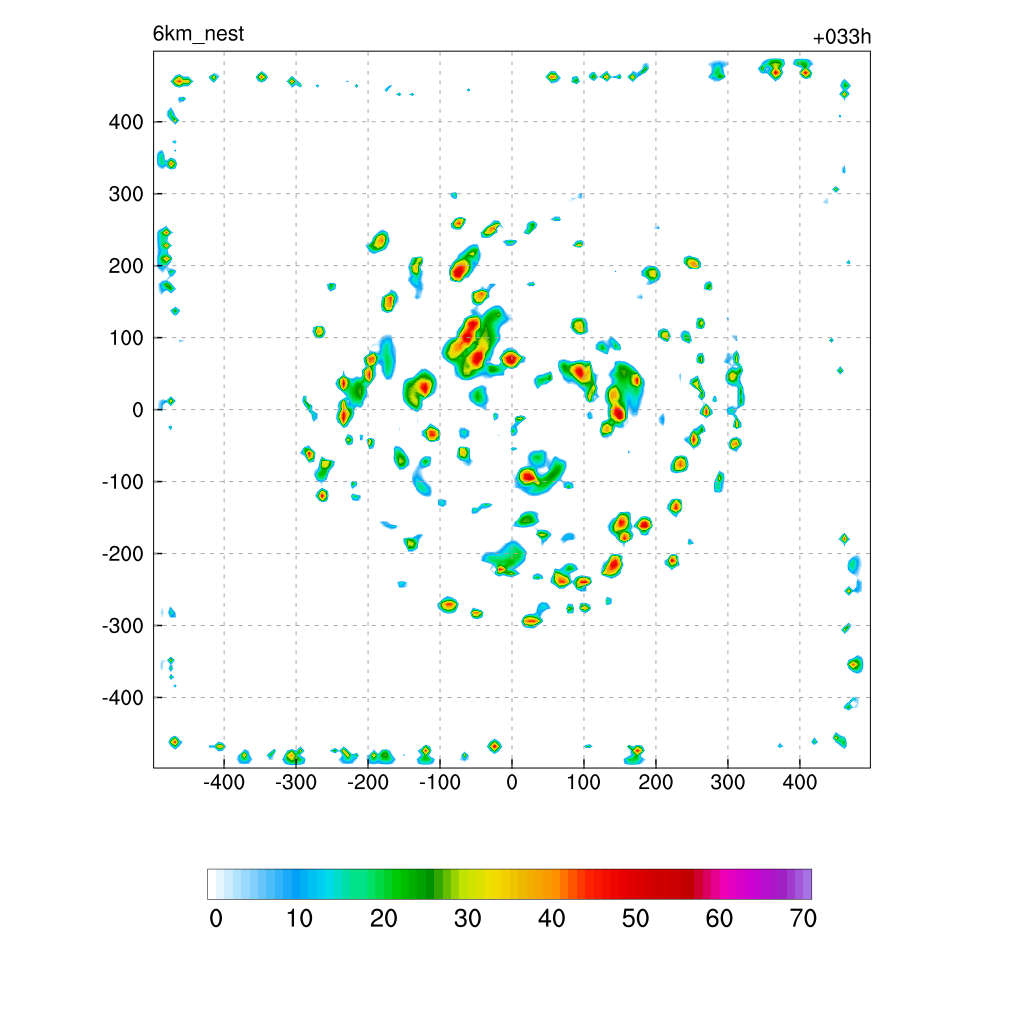This screenshot has width=1024, height=1024.
Task: Pick horizontal axis tick label "300"
Action: (728, 782)
